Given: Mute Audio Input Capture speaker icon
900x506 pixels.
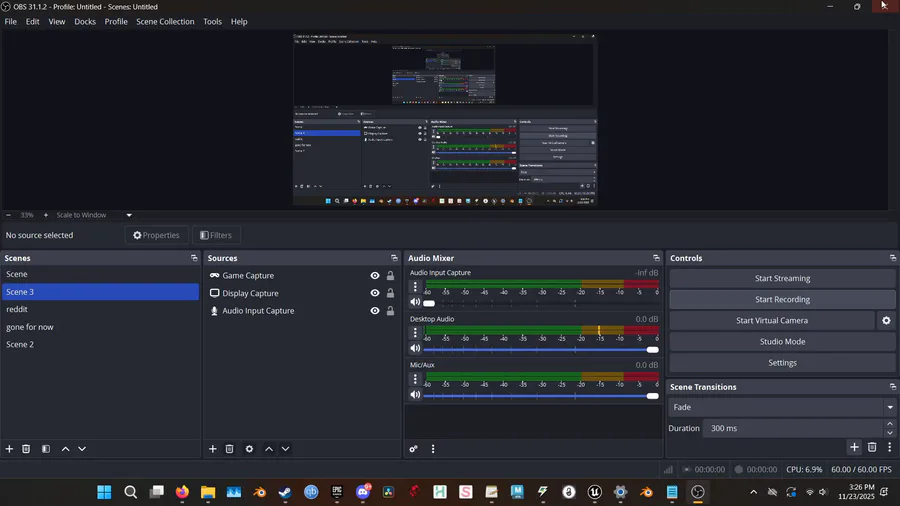Looking at the screenshot, I should (x=415, y=302).
